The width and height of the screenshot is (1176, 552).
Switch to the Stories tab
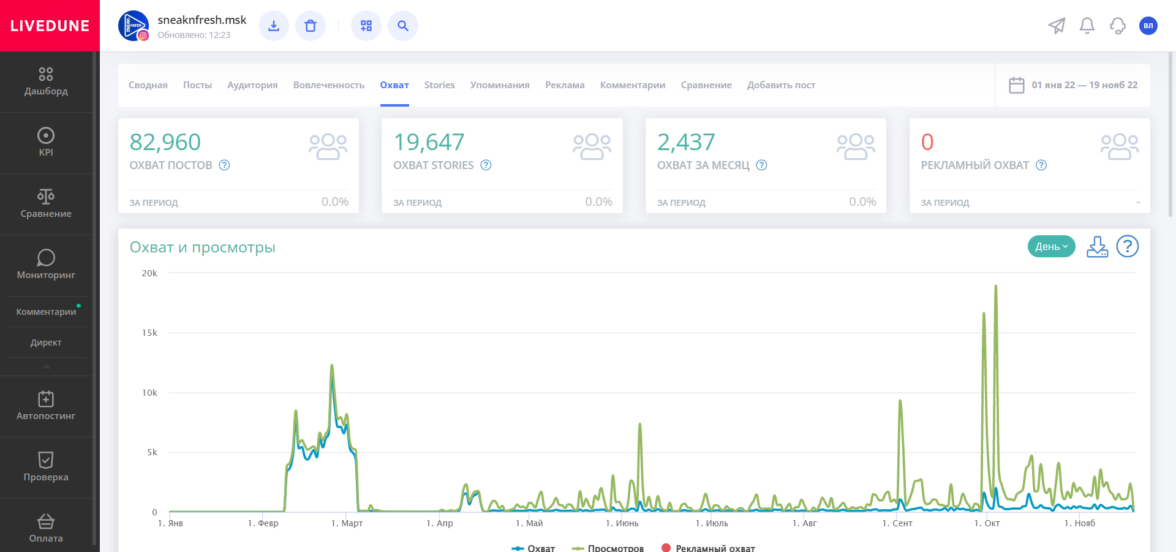coord(439,85)
